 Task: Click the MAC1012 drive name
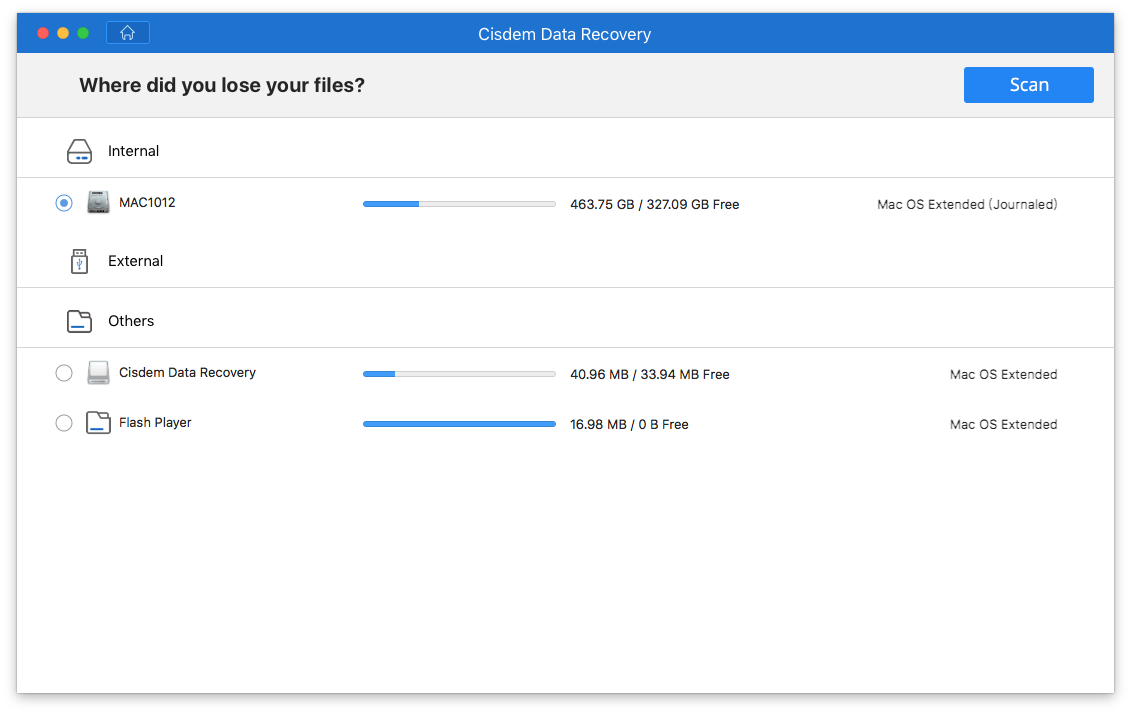pyautogui.click(x=147, y=203)
